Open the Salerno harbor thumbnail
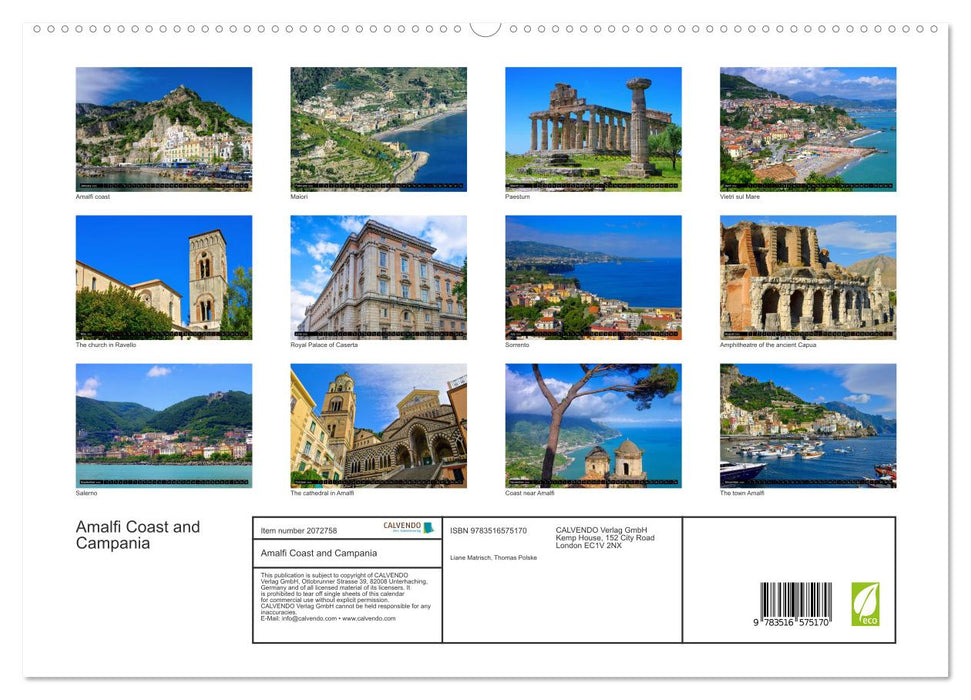The height and width of the screenshot is (700, 971). tap(163, 425)
